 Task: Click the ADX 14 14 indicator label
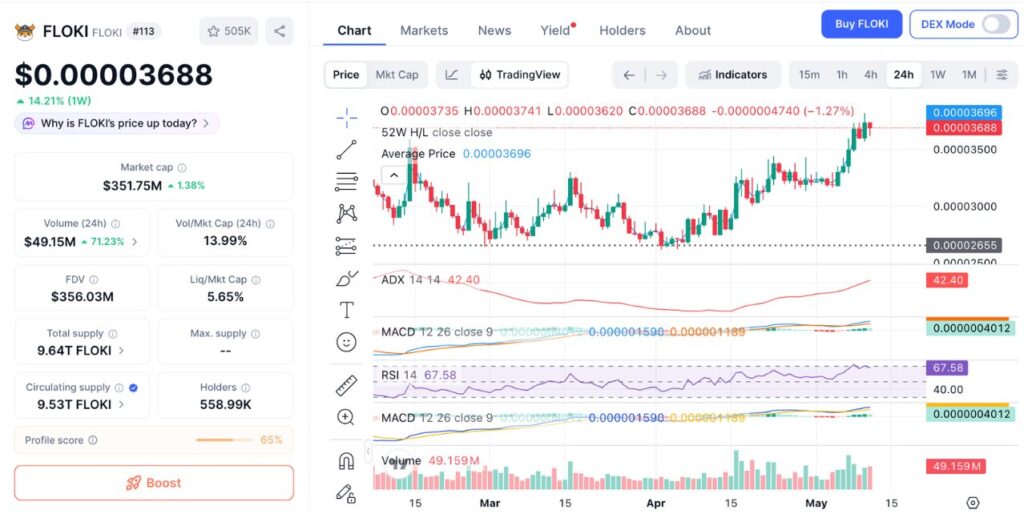pos(411,280)
